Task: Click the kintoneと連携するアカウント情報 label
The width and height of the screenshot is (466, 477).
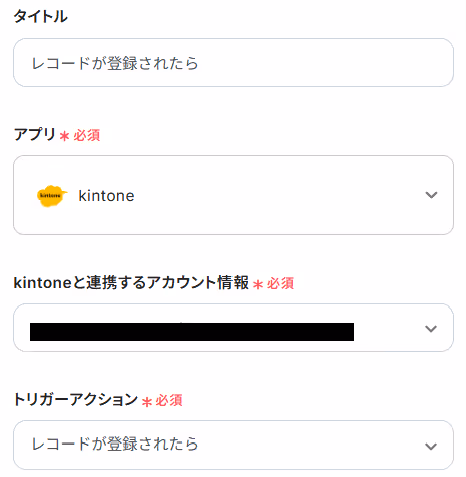Action: (131, 283)
